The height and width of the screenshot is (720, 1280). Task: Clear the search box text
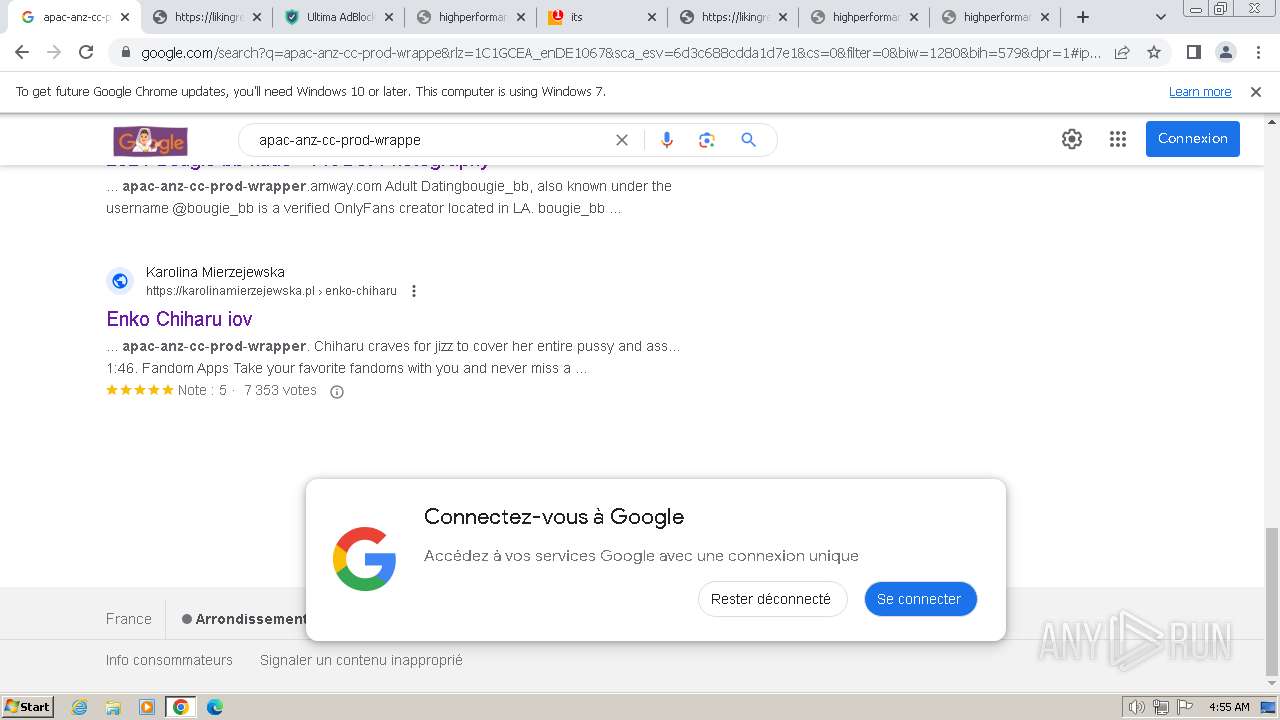pyautogui.click(x=622, y=140)
